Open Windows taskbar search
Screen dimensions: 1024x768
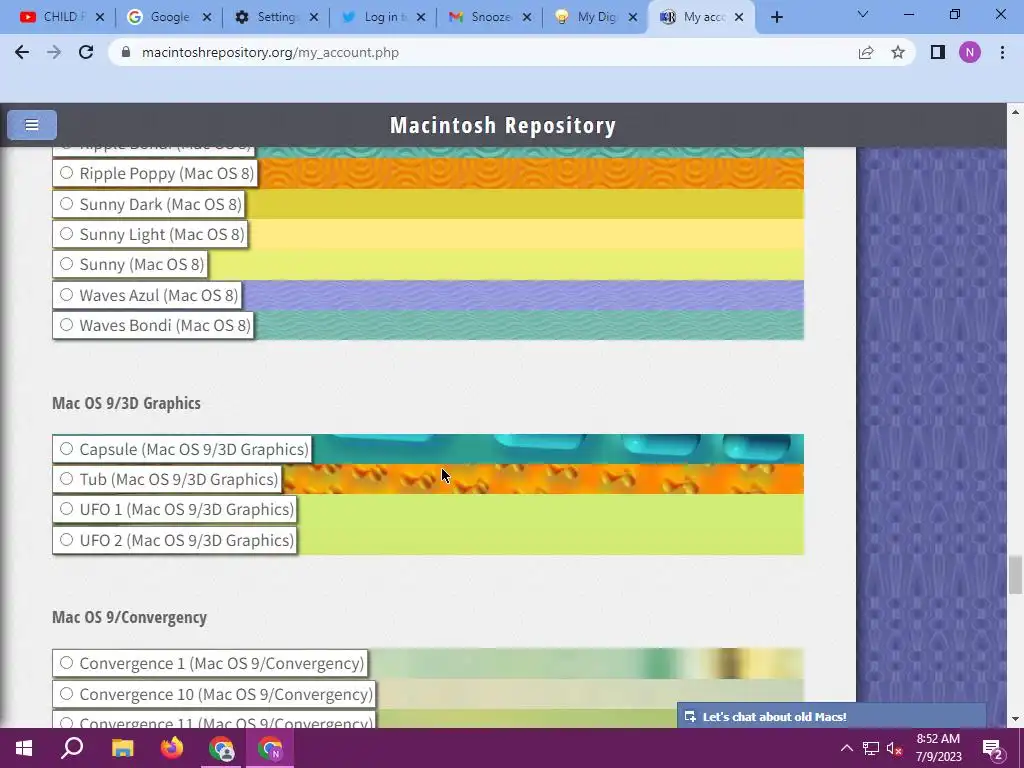click(72, 748)
